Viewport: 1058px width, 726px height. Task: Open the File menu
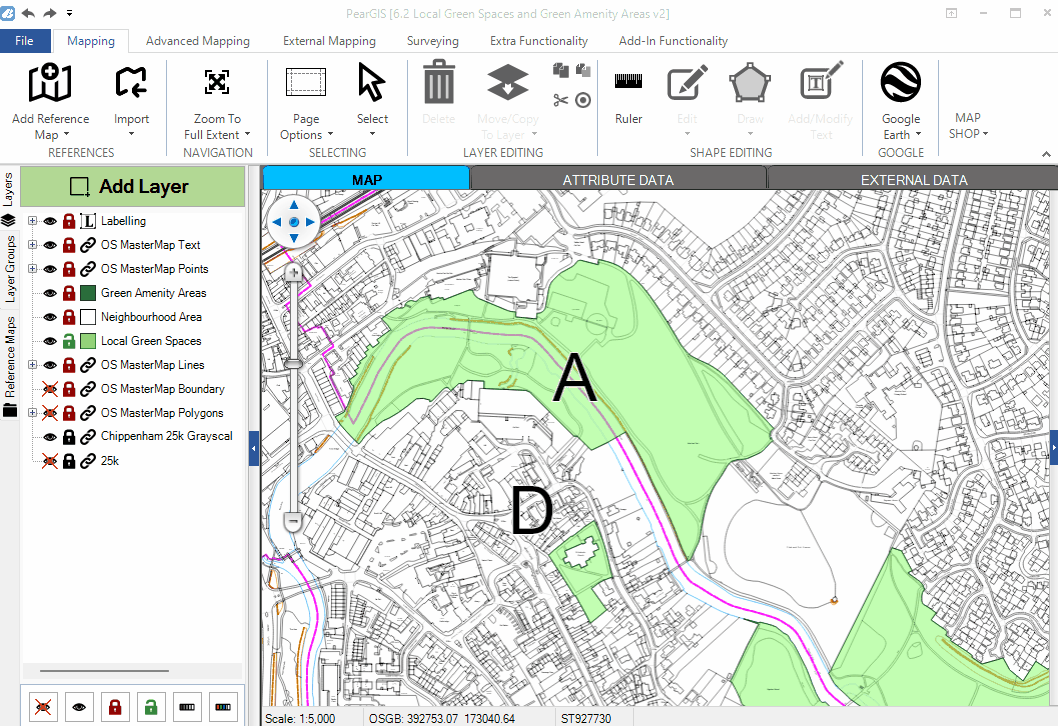click(25, 40)
